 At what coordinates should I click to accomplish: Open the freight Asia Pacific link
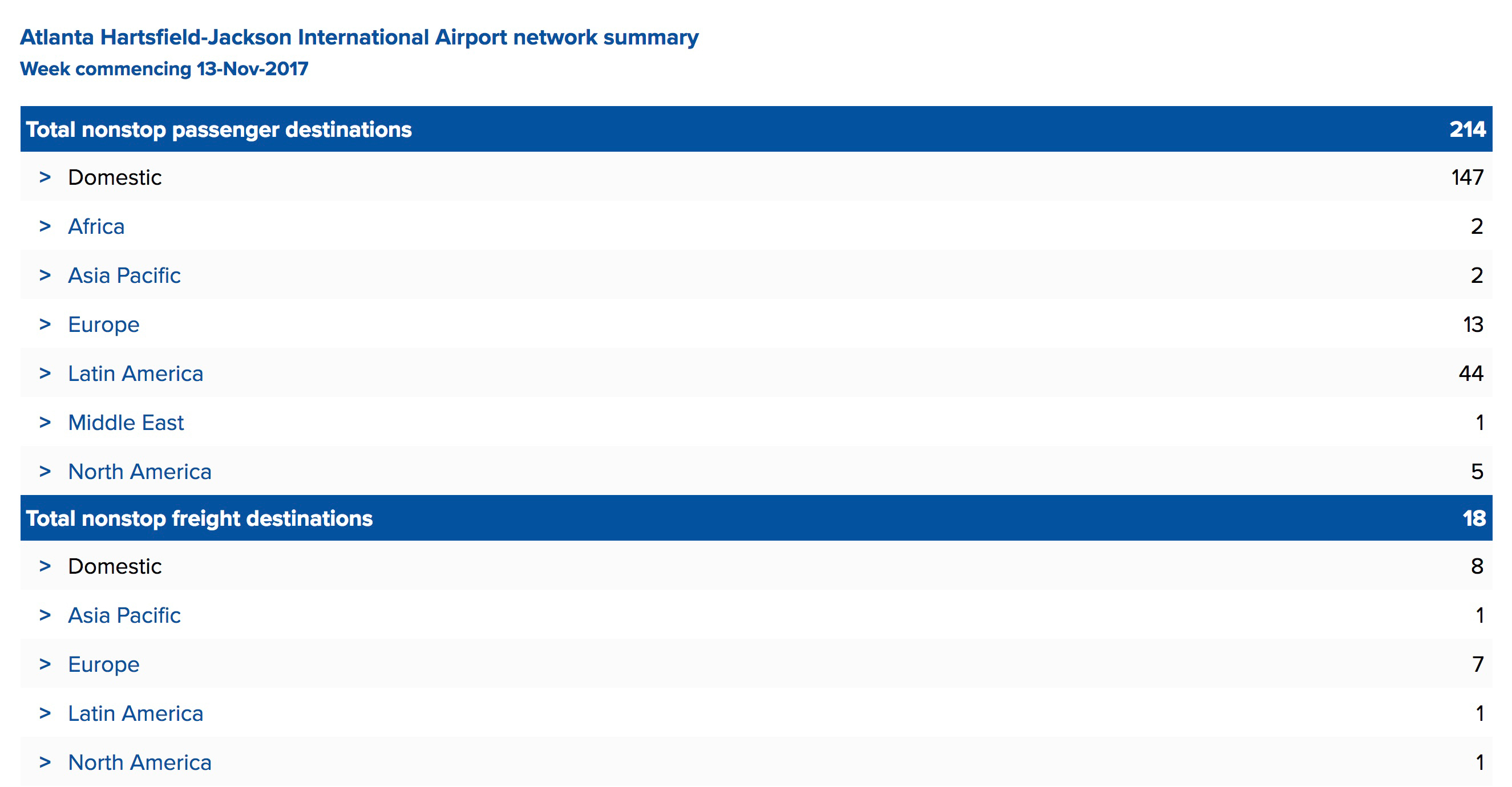124,615
